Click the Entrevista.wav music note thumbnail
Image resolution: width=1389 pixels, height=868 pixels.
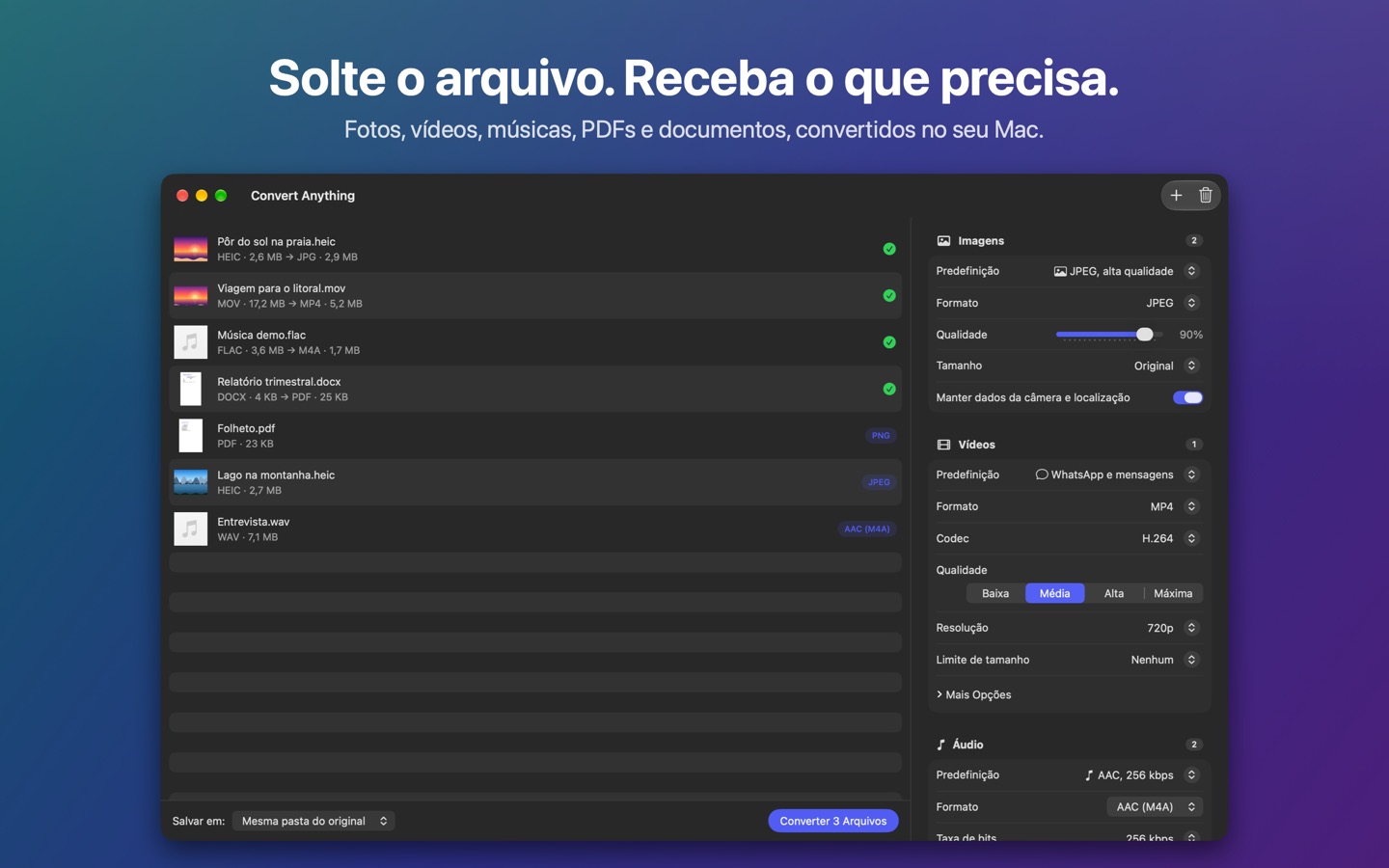point(191,529)
